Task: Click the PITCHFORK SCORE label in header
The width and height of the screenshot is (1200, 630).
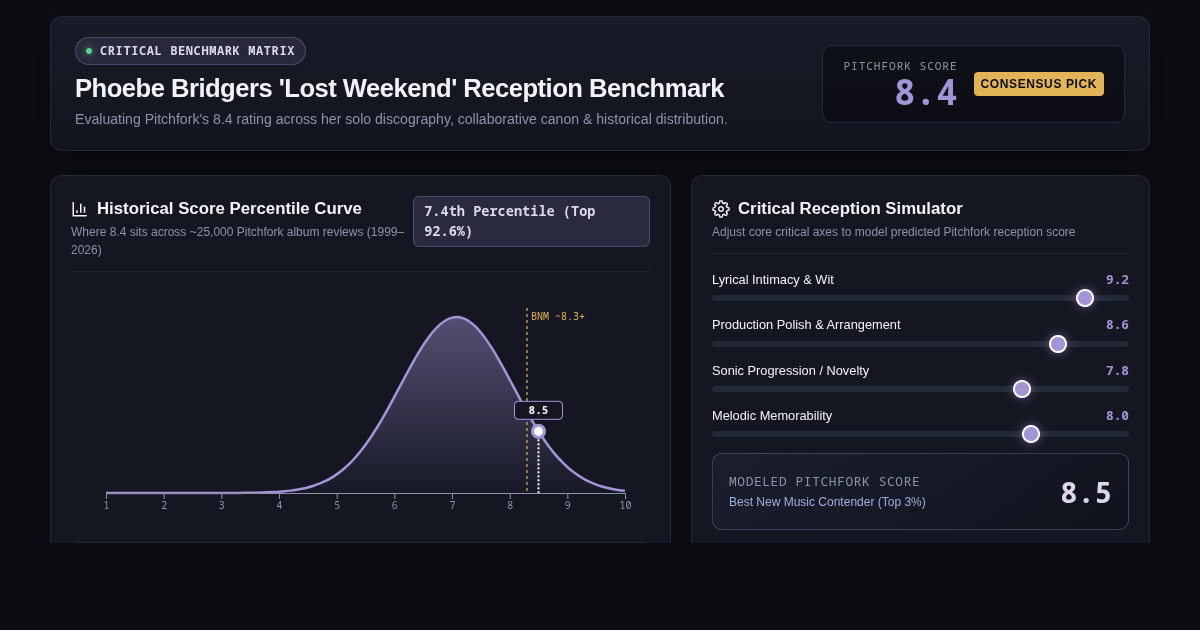Action: coord(900,66)
